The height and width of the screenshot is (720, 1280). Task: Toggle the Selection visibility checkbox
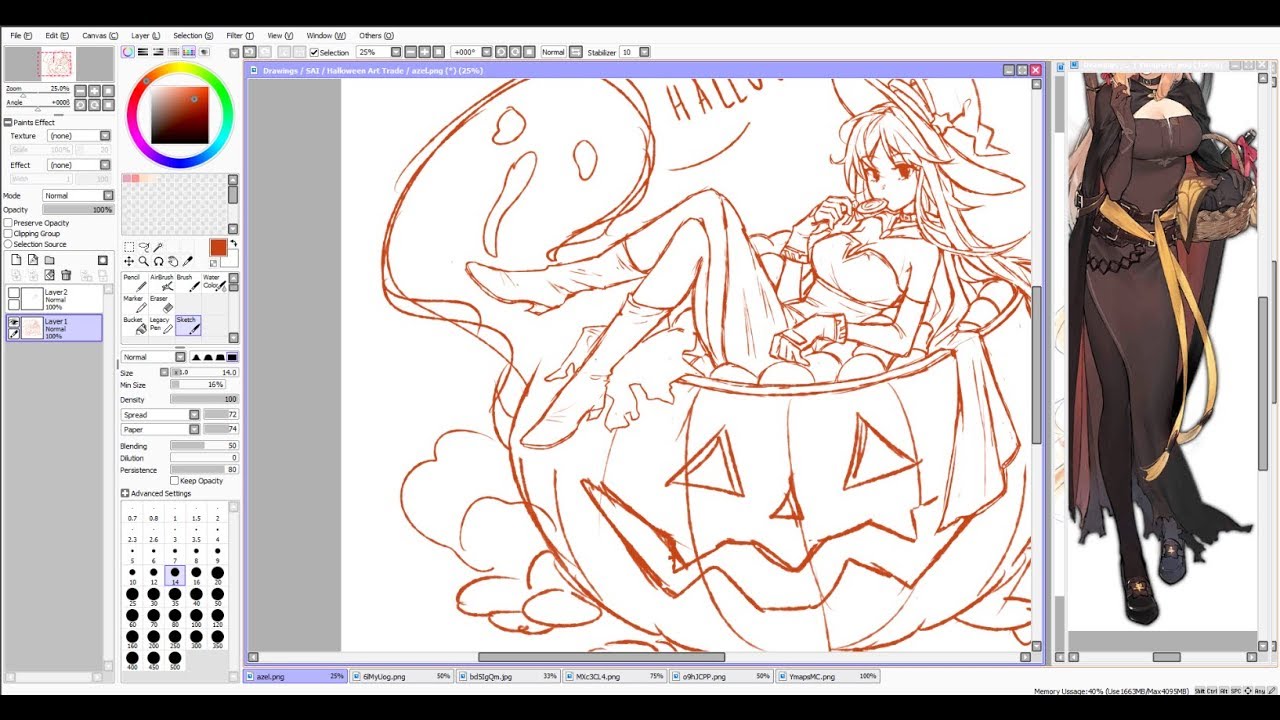click(314, 52)
